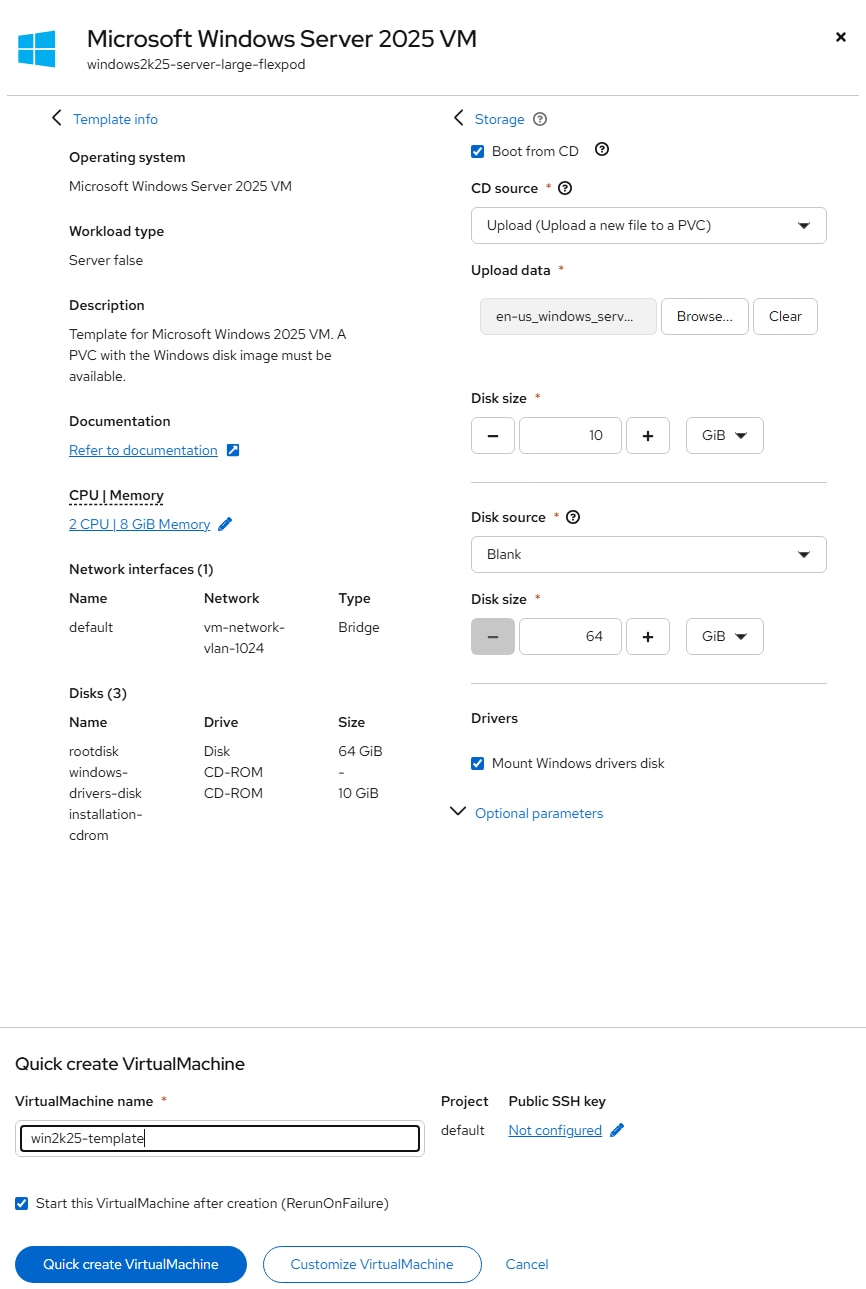The width and height of the screenshot is (866, 1289).
Task: Click Customize VirtualMachine button
Action: click(x=372, y=1264)
